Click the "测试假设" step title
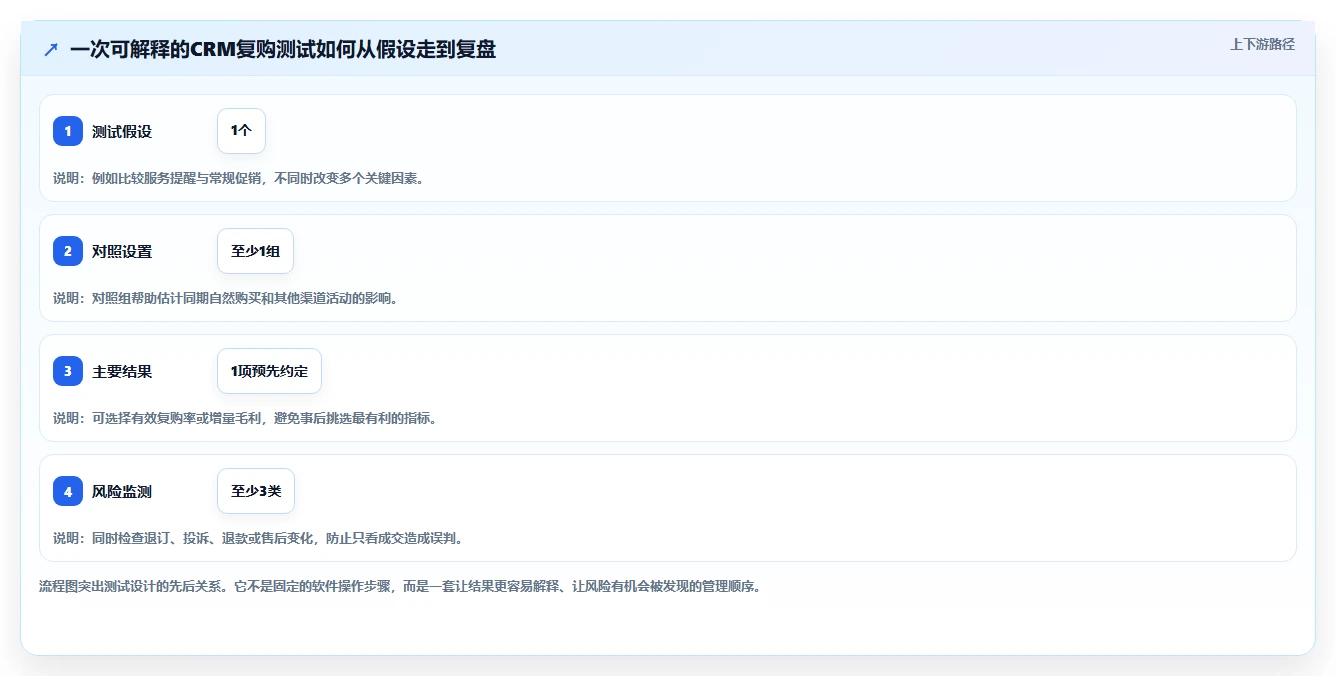Screen dimensions: 1336x676 pyautogui.click(x=122, y=131)
